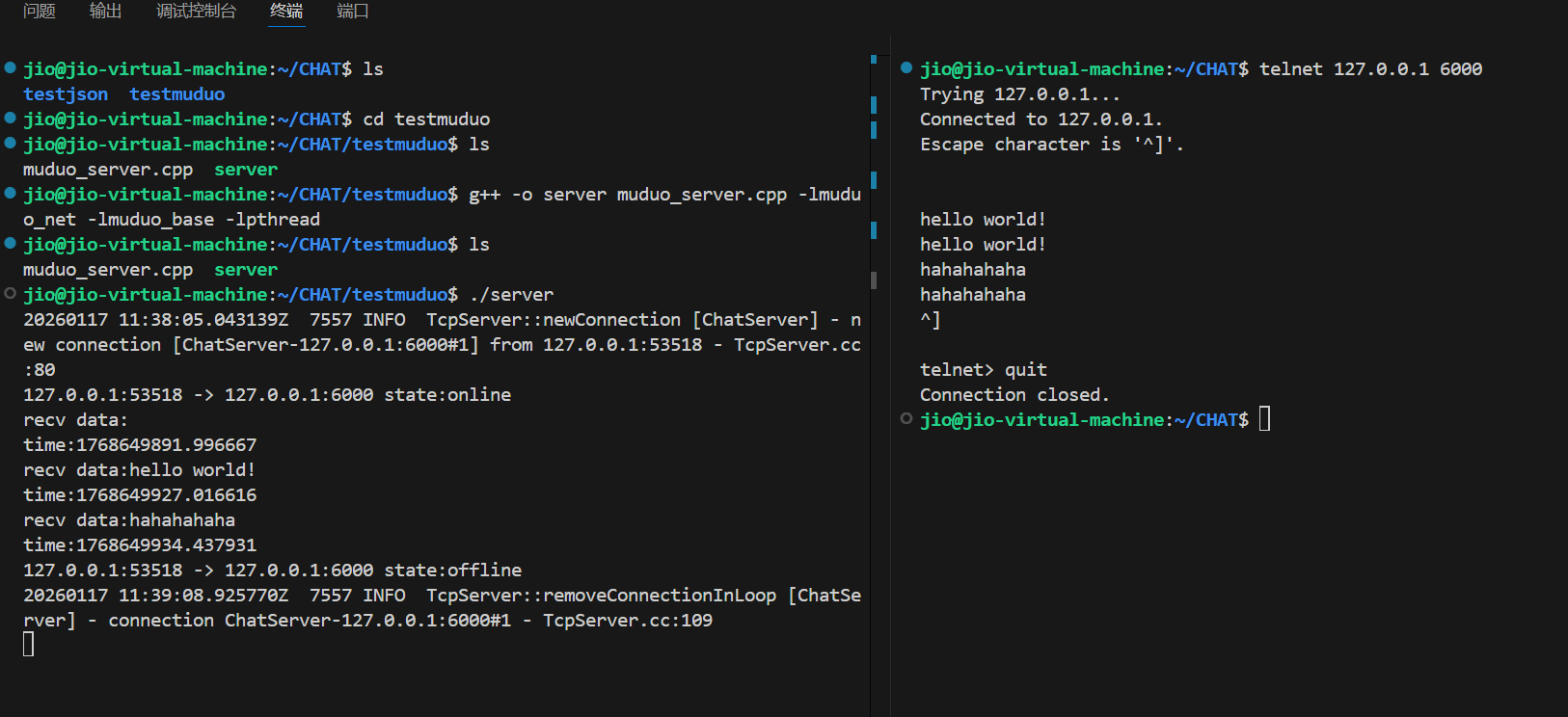Click the hollow circle beside ./server command
The width and height of the screenshot is (1568, 717).
pos(10,293)
